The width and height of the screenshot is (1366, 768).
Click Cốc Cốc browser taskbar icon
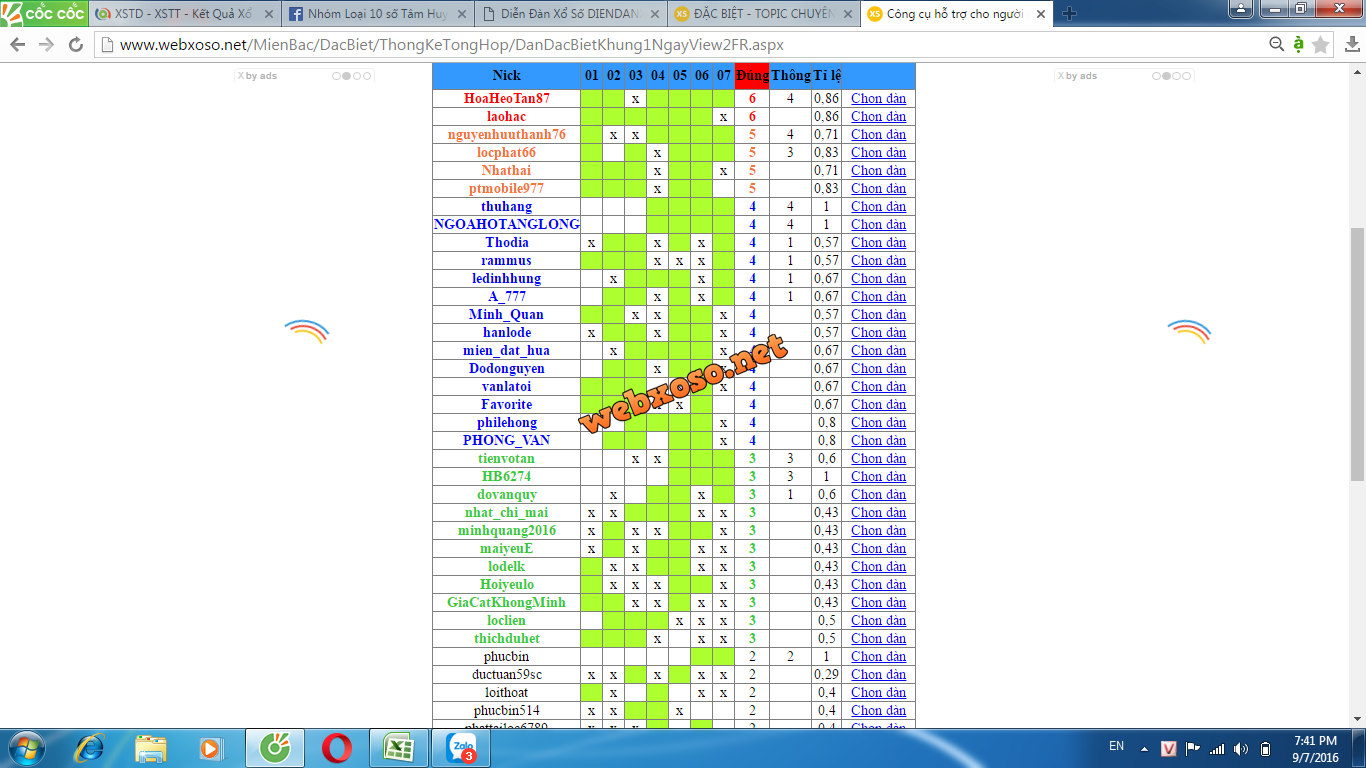point(274,748)
